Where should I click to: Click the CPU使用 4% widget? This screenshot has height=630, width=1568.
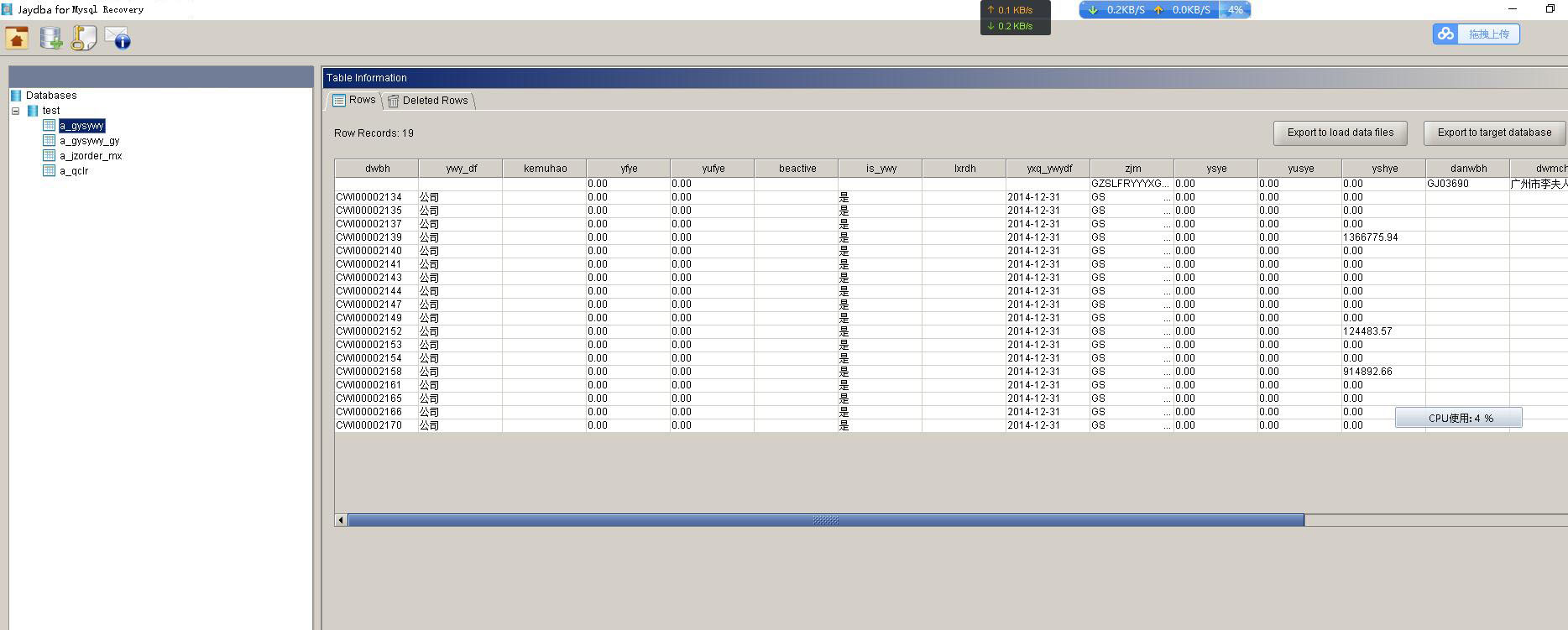click(x=1459, y=418)
